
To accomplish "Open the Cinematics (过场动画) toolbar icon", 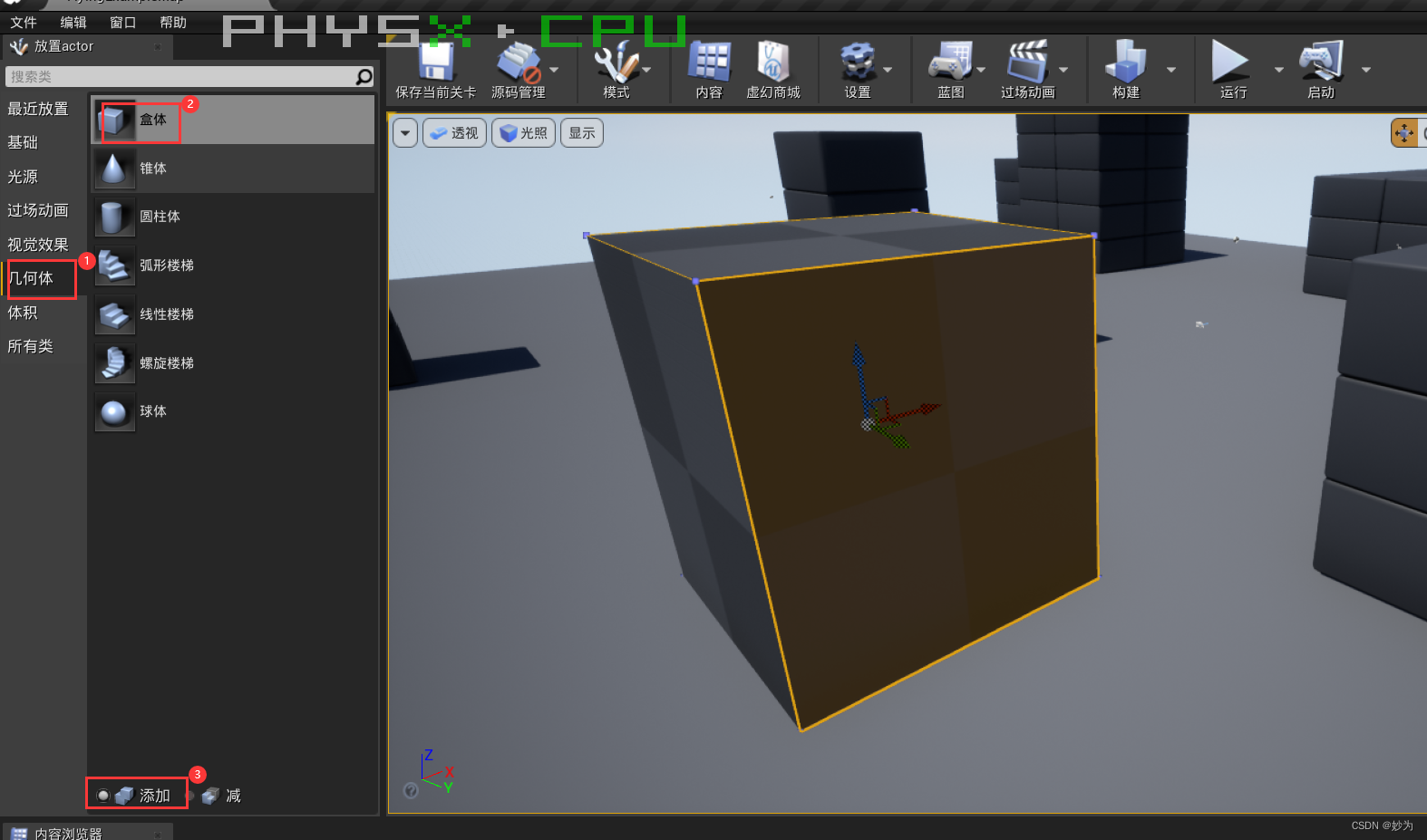I will [1027, 62].
